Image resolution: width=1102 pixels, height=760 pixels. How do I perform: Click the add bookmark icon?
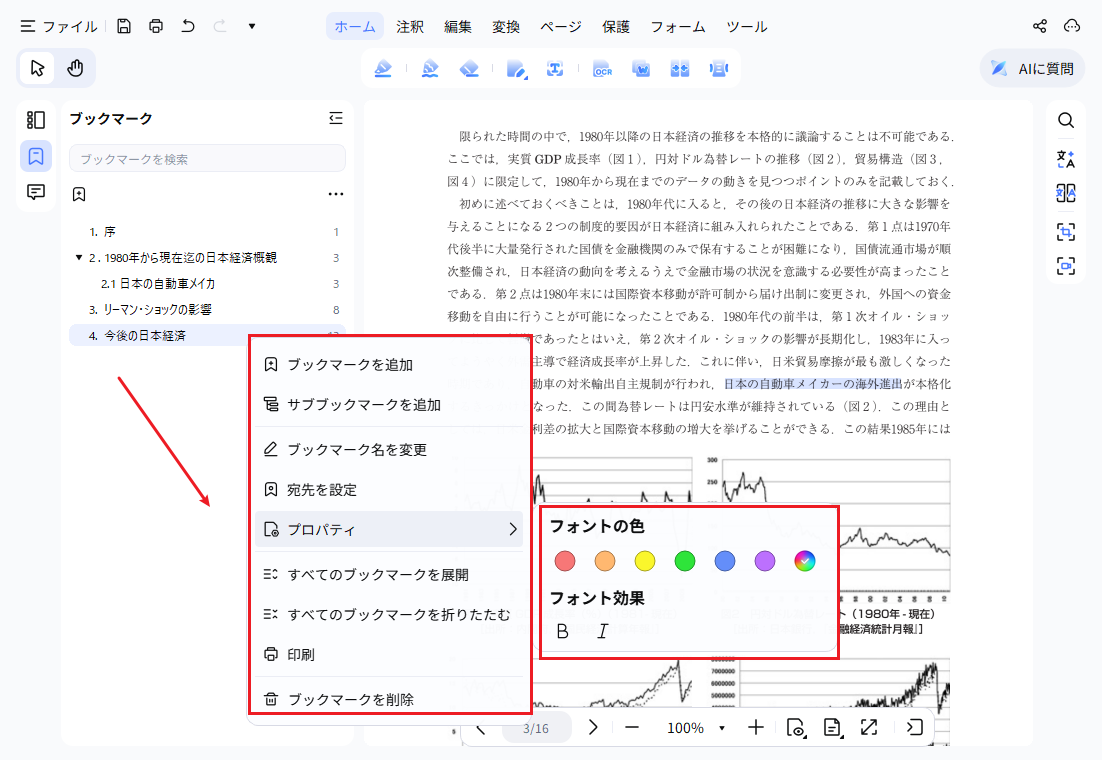(79, 194)
